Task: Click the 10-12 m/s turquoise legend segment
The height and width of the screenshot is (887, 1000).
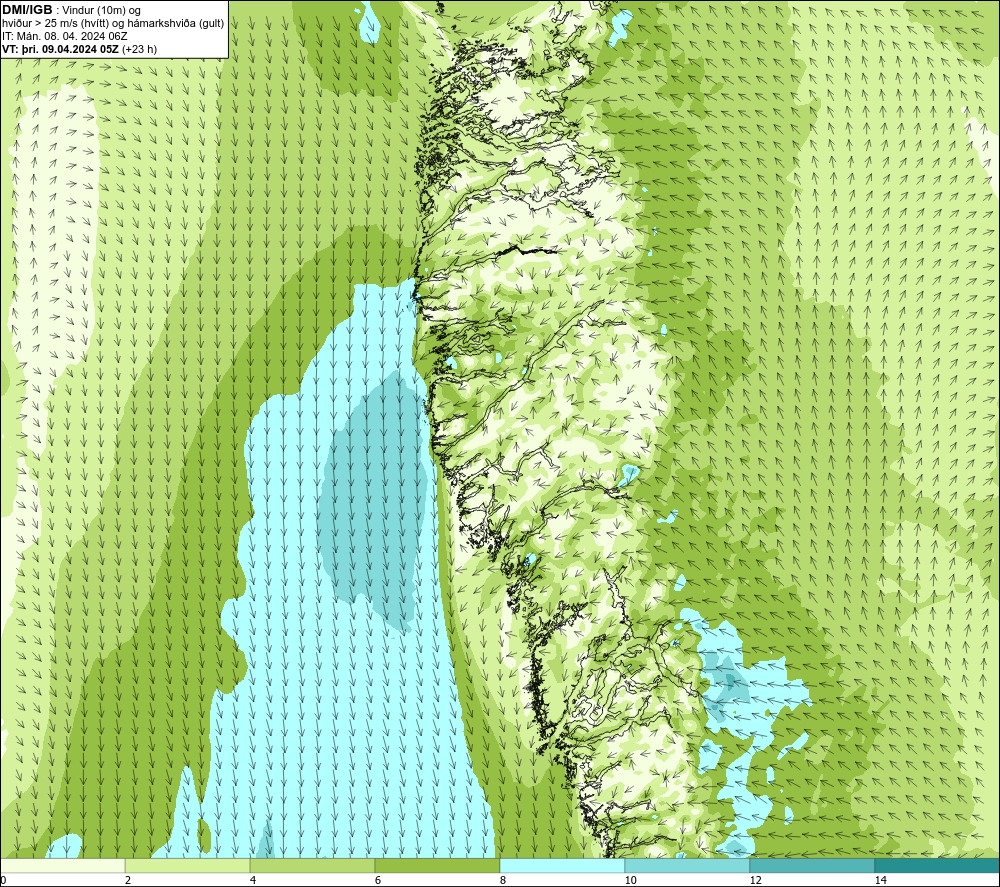Action: [688, 865]
